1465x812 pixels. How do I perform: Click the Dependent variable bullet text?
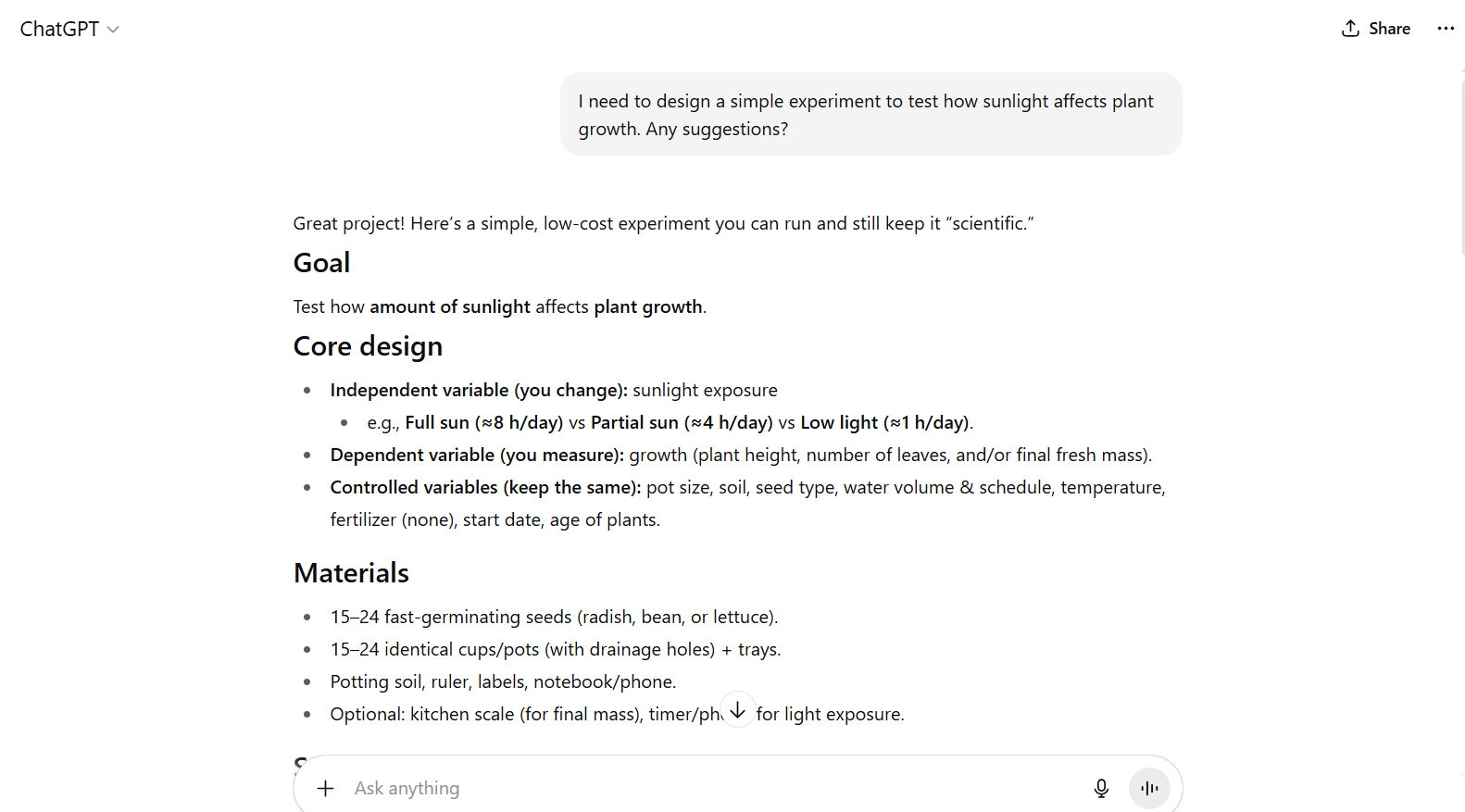(740, 456)
